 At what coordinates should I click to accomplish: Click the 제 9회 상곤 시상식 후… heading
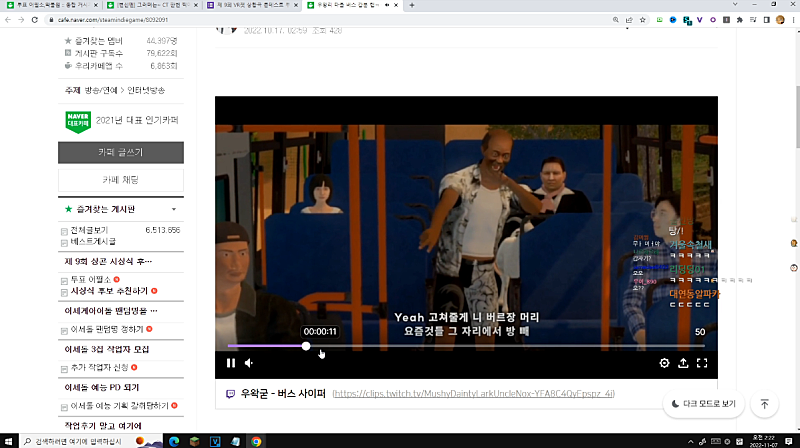tap(108, 262)
